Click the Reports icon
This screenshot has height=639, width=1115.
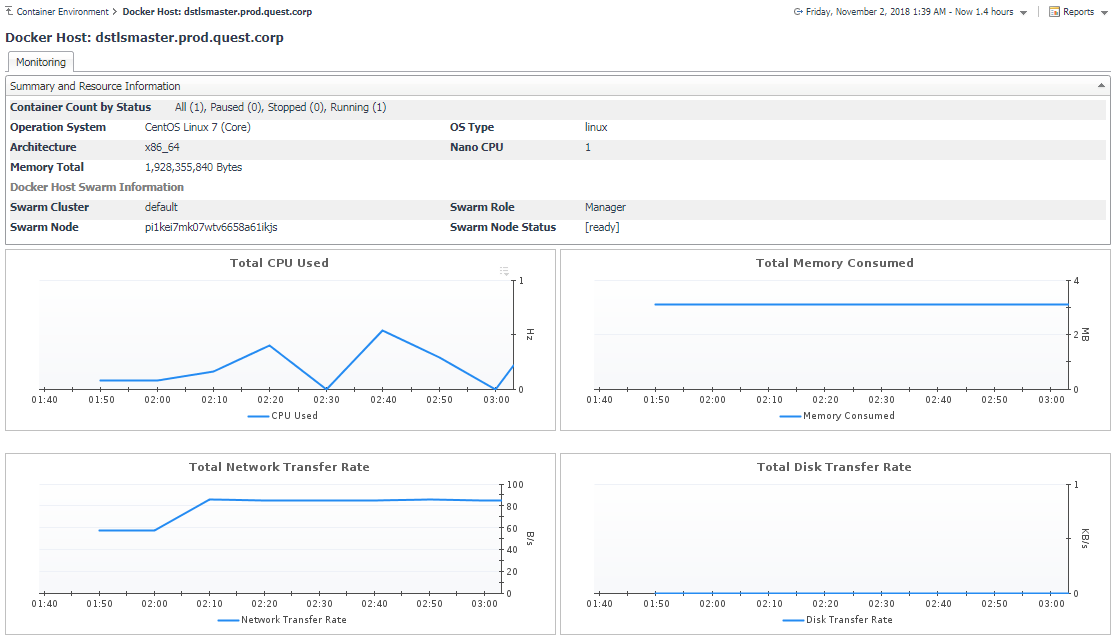1055,11
